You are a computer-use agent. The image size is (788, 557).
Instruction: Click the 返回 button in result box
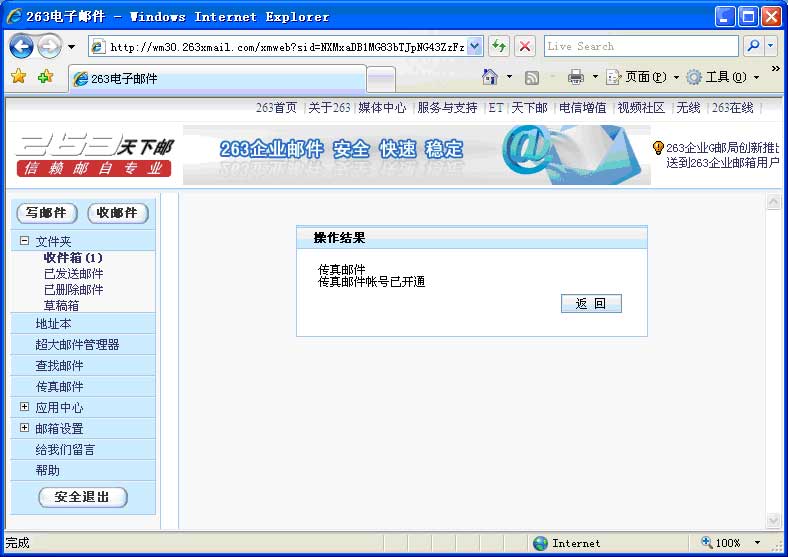click(x=591, y=304)
